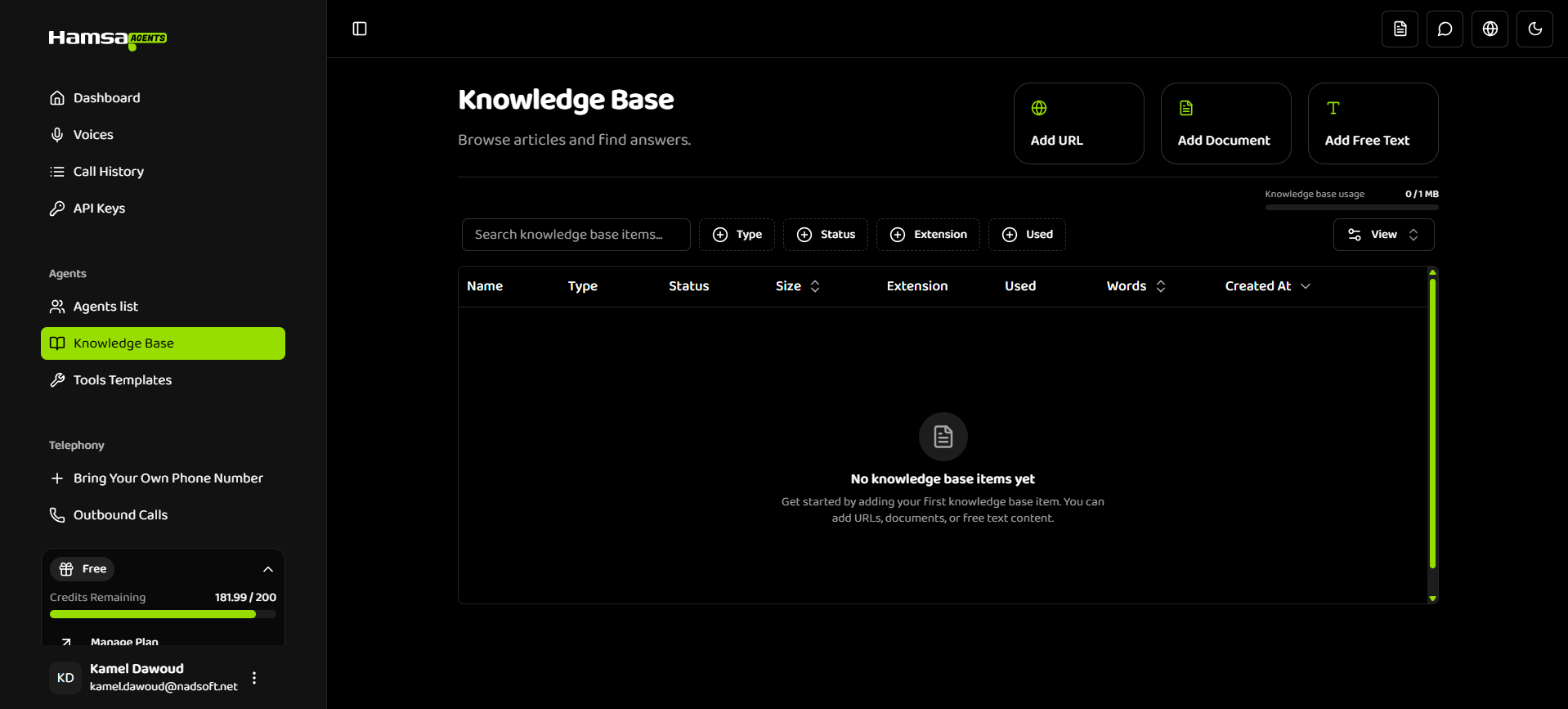
Task: Click the KD user avatar
Action: [65, 678]
